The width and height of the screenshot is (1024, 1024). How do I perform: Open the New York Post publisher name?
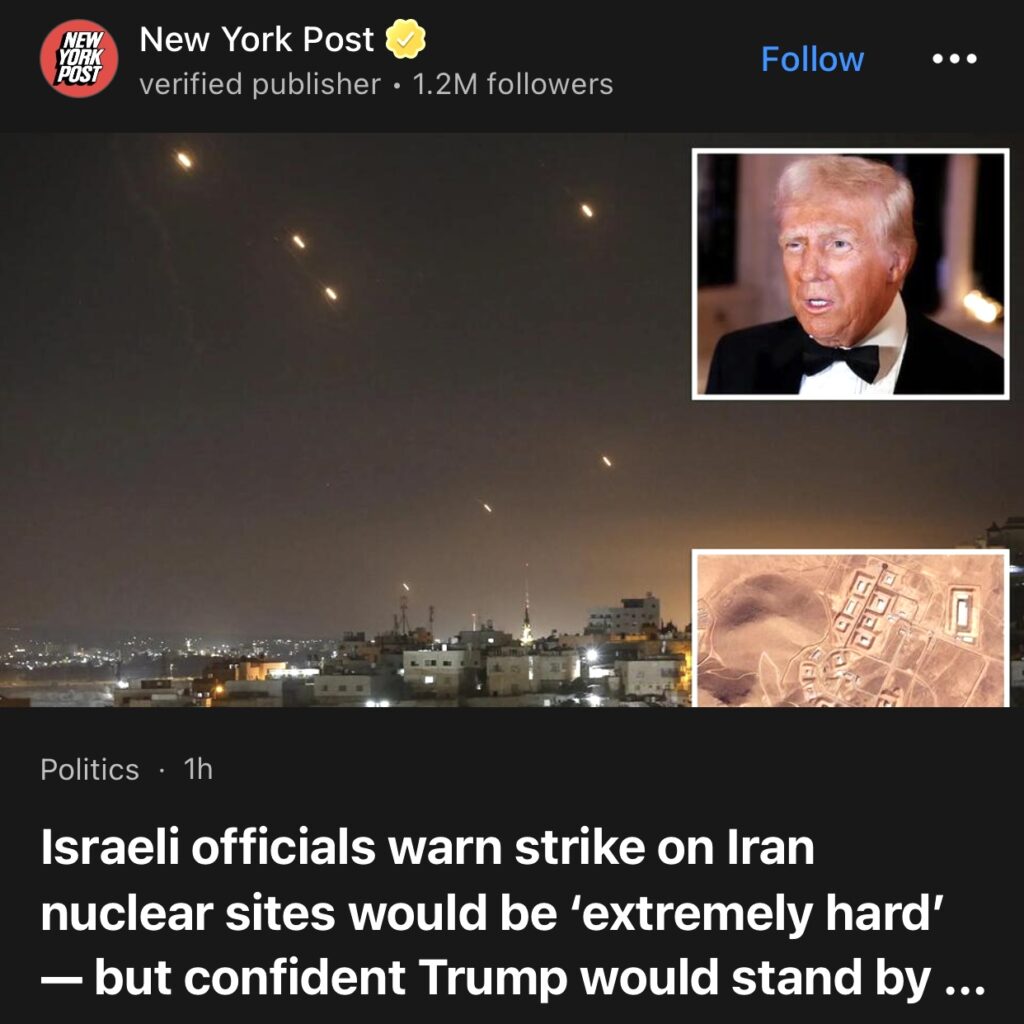pos(257,39)
